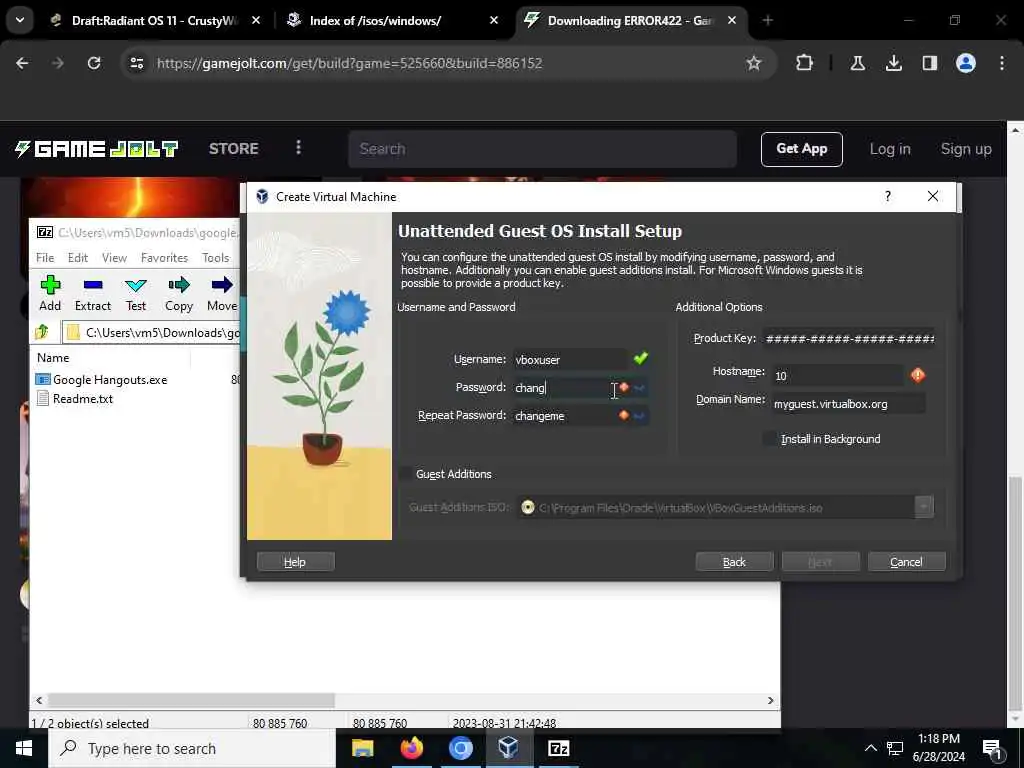
Task: Open Chrome downloads icon
Action: (893, 63)
